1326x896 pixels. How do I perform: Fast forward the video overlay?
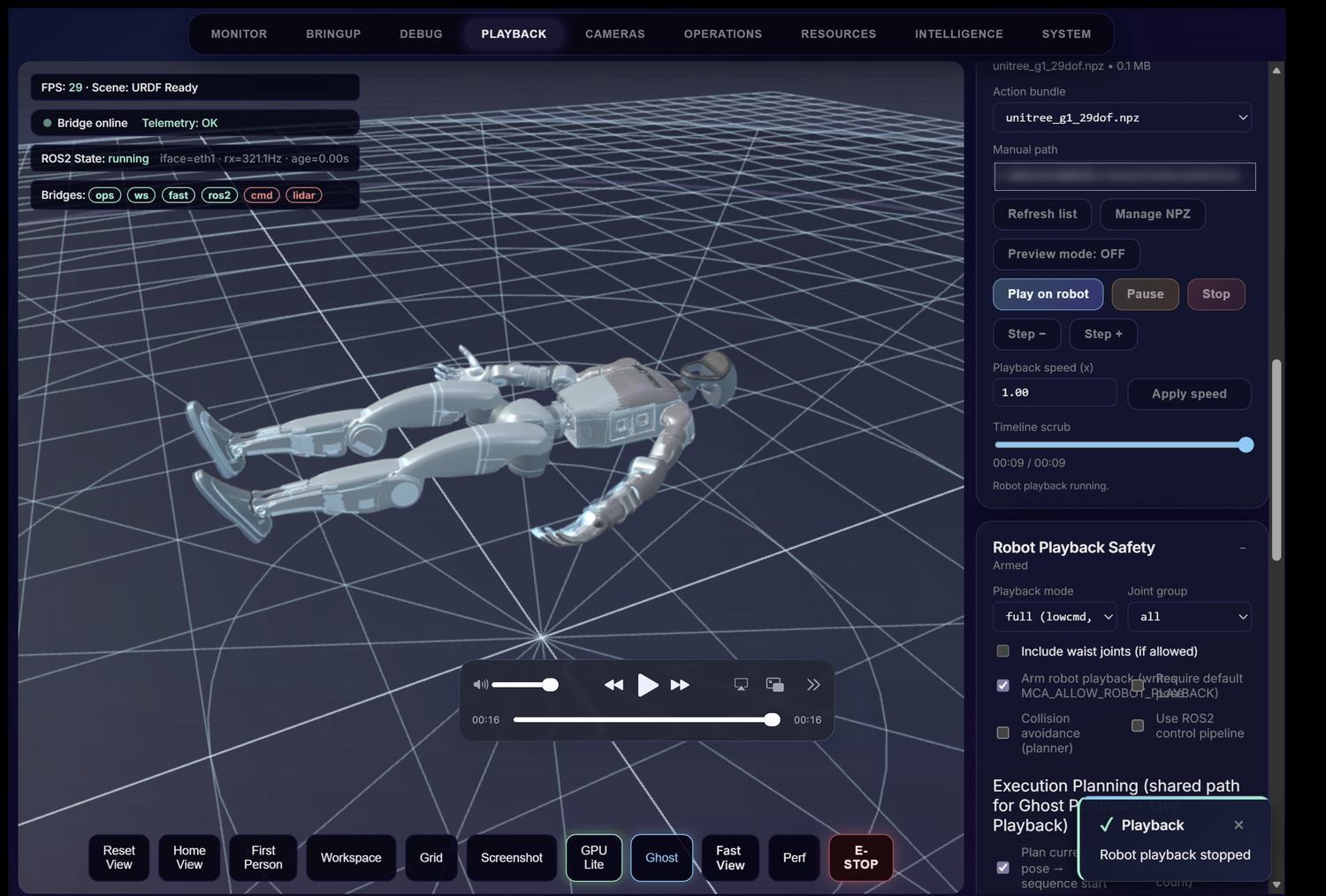point(680,685)
